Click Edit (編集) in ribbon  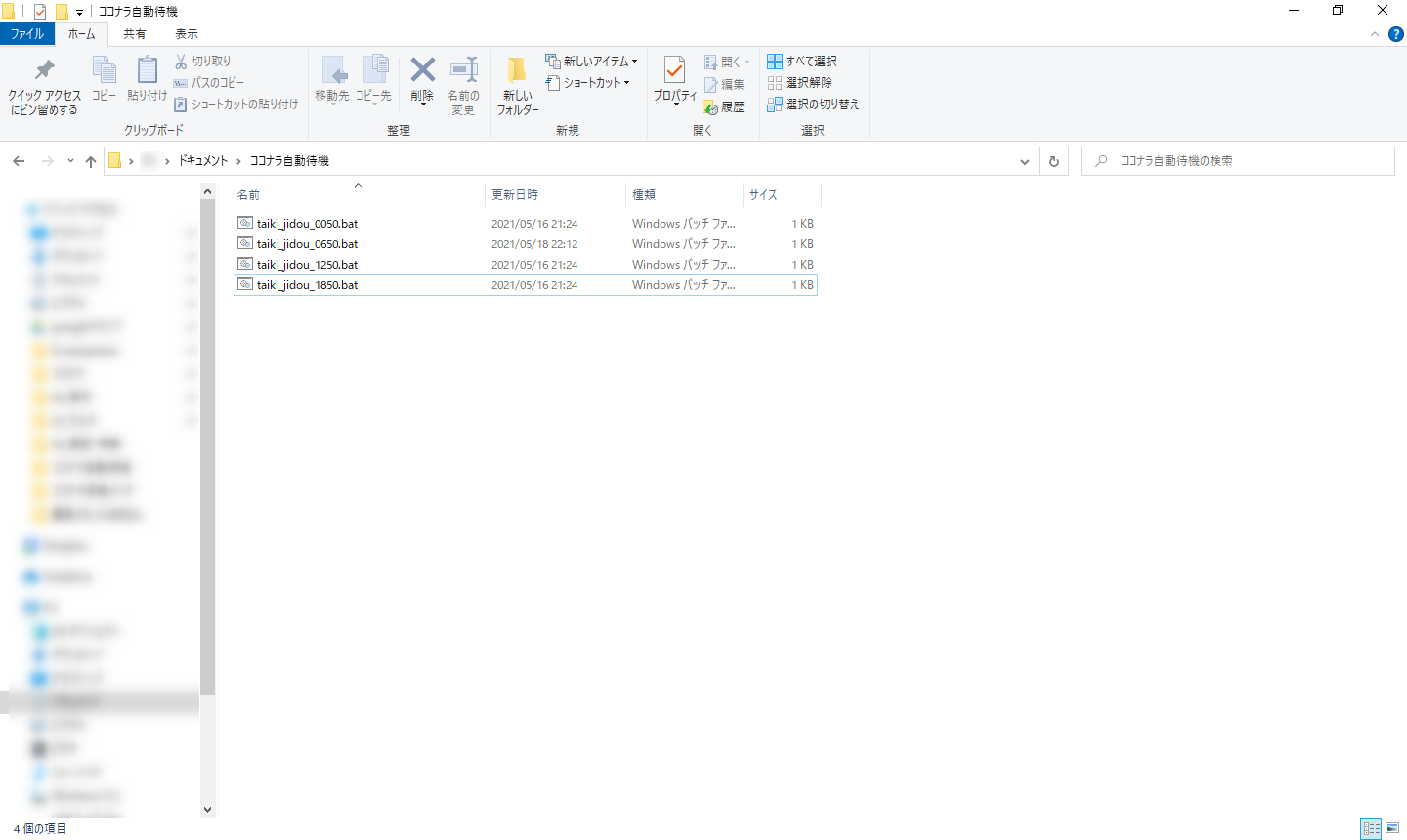[x=724, y=84]
